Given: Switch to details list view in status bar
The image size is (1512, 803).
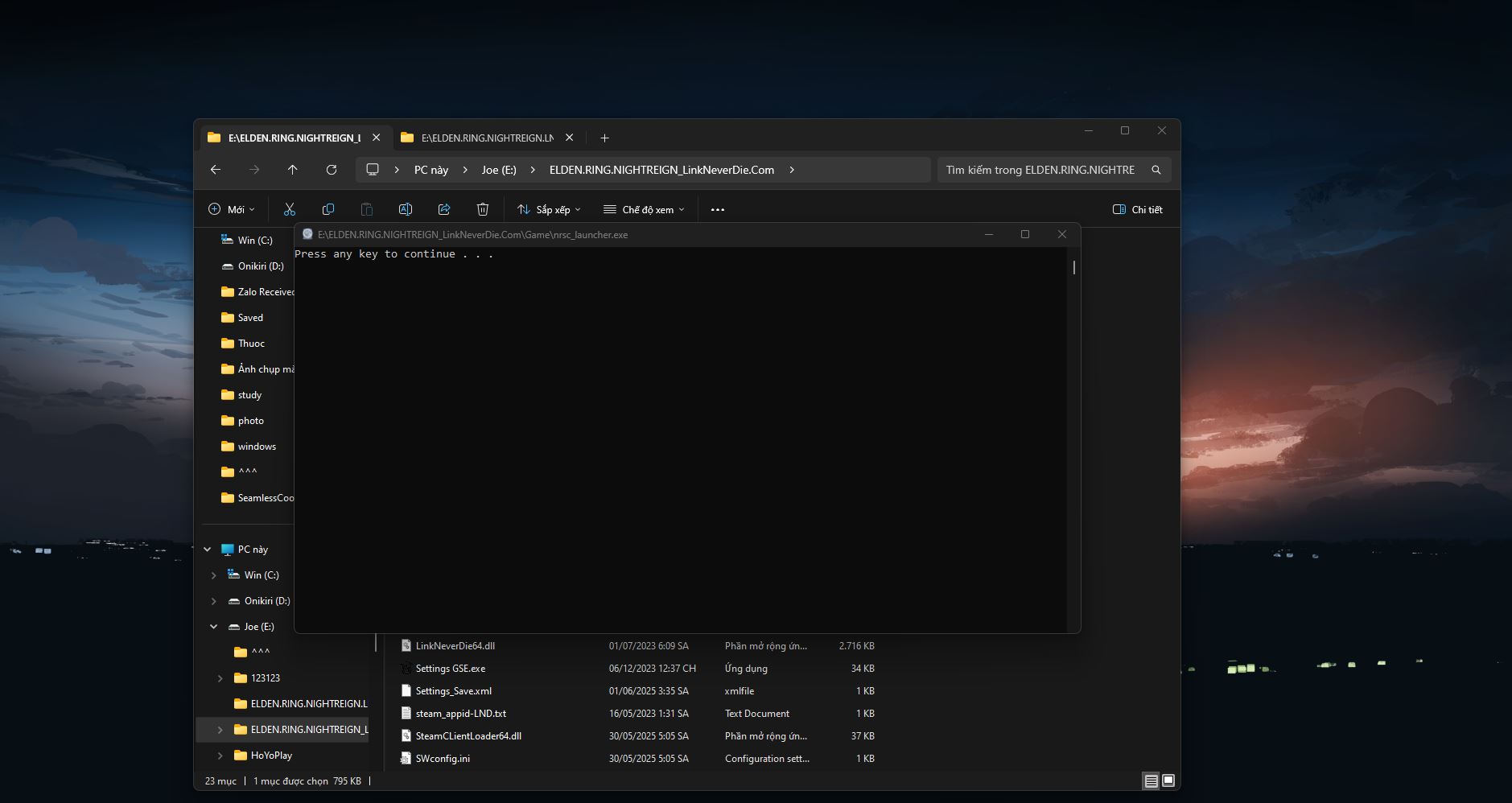Looking at the screenshot, I should point(1152,780).
